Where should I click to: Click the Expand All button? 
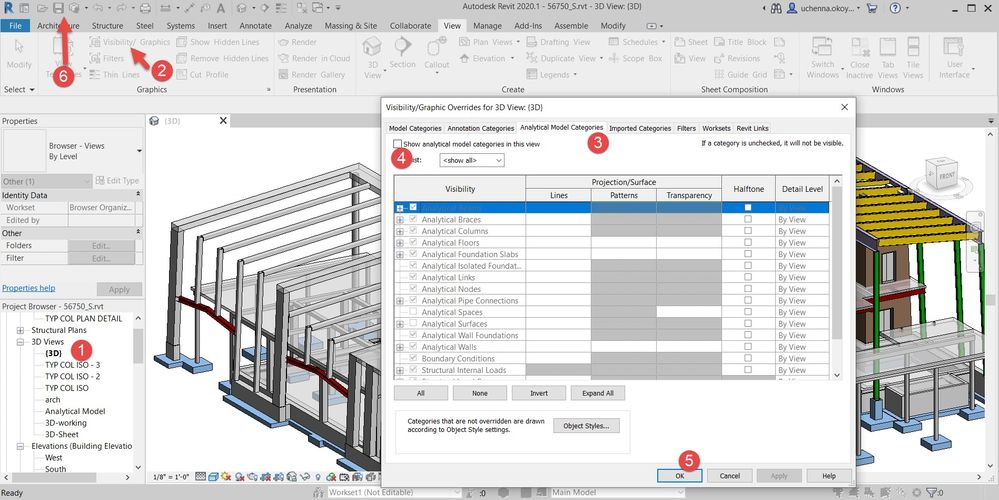point(598,393)
